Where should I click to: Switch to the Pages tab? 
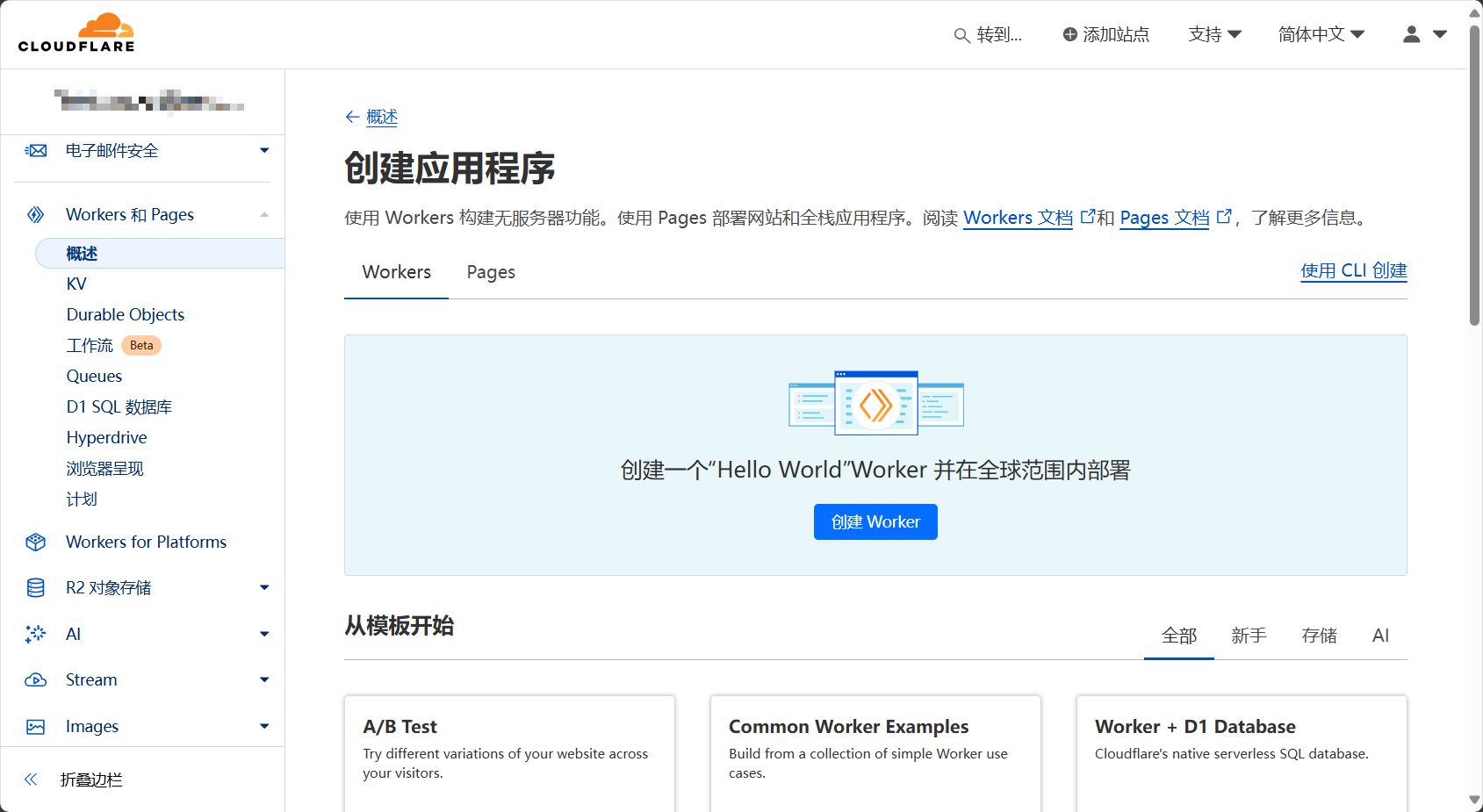(491, 272)
